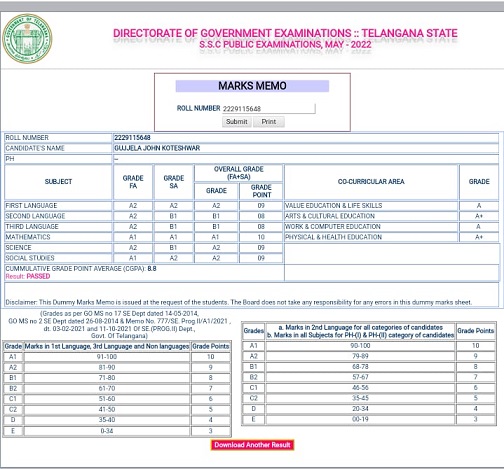Click the Print button
The height and width of the screenshot is (469, 504).
tap(269, 122)
